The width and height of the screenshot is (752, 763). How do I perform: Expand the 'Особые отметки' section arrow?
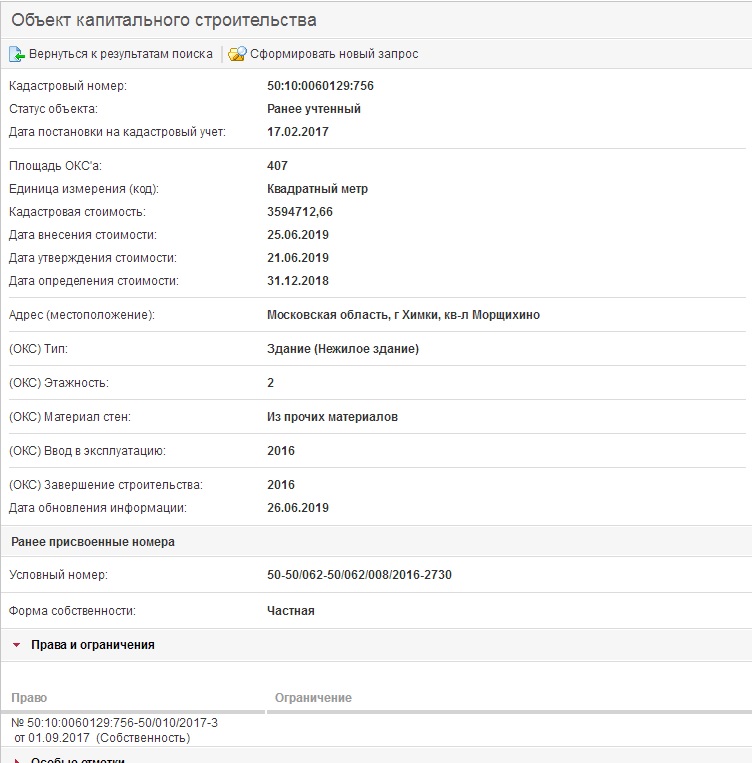(17, 760)
